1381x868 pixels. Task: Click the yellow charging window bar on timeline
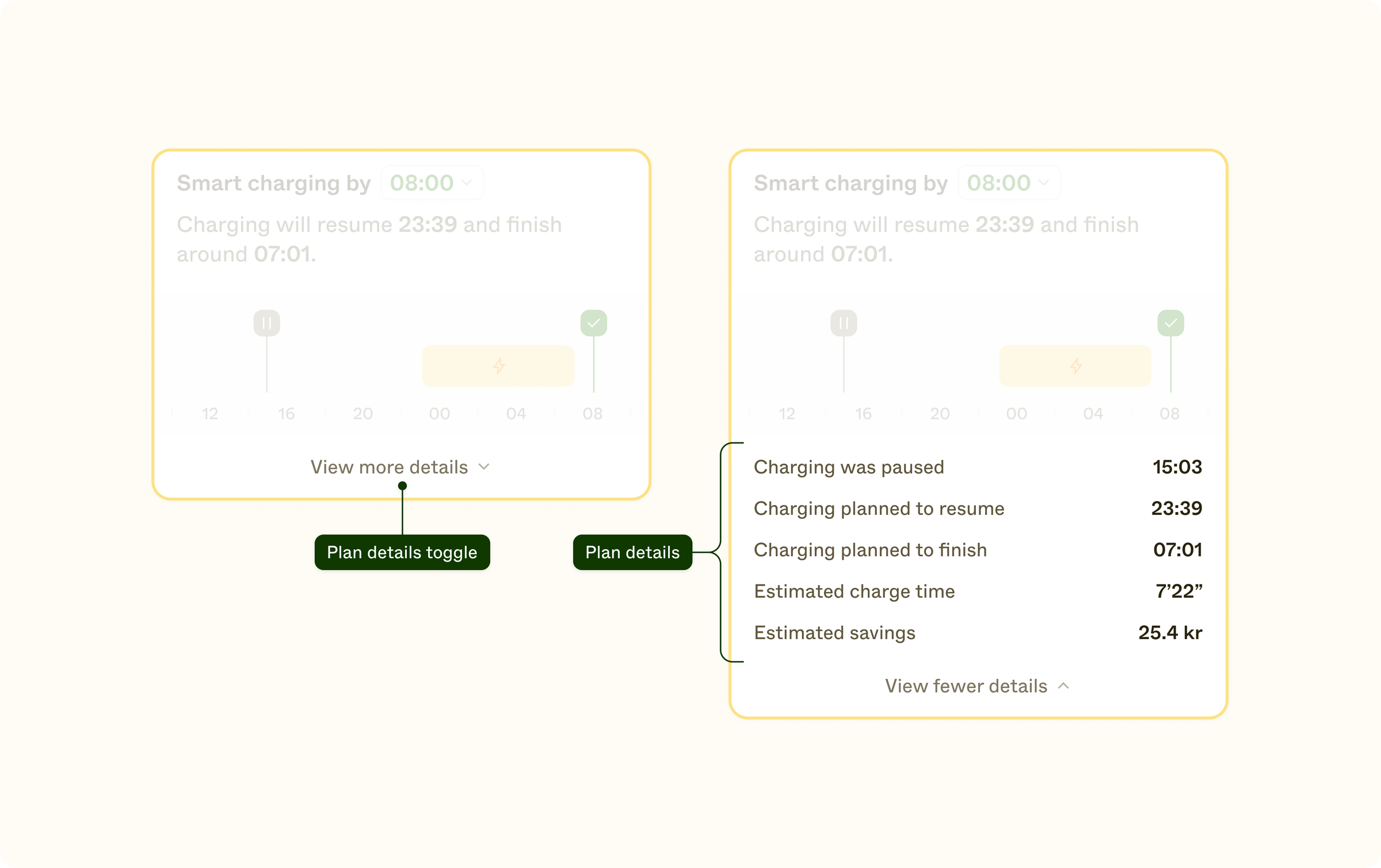498,366
